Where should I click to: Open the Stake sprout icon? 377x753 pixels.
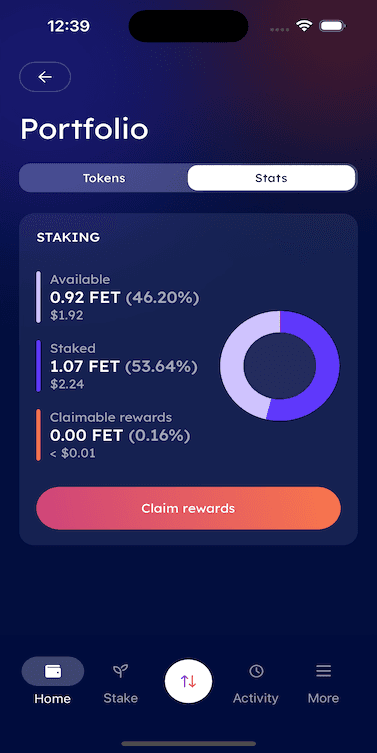coord(121,671)
